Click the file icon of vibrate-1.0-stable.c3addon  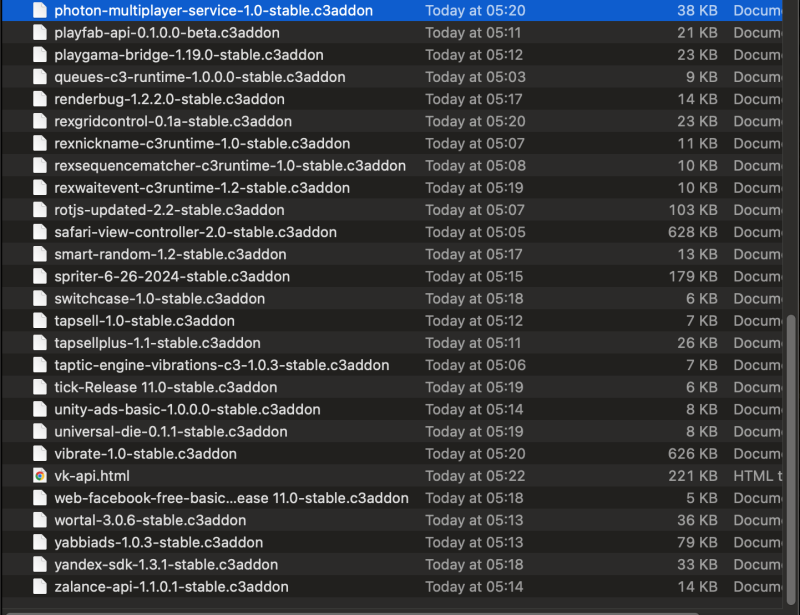coord(40,454)
